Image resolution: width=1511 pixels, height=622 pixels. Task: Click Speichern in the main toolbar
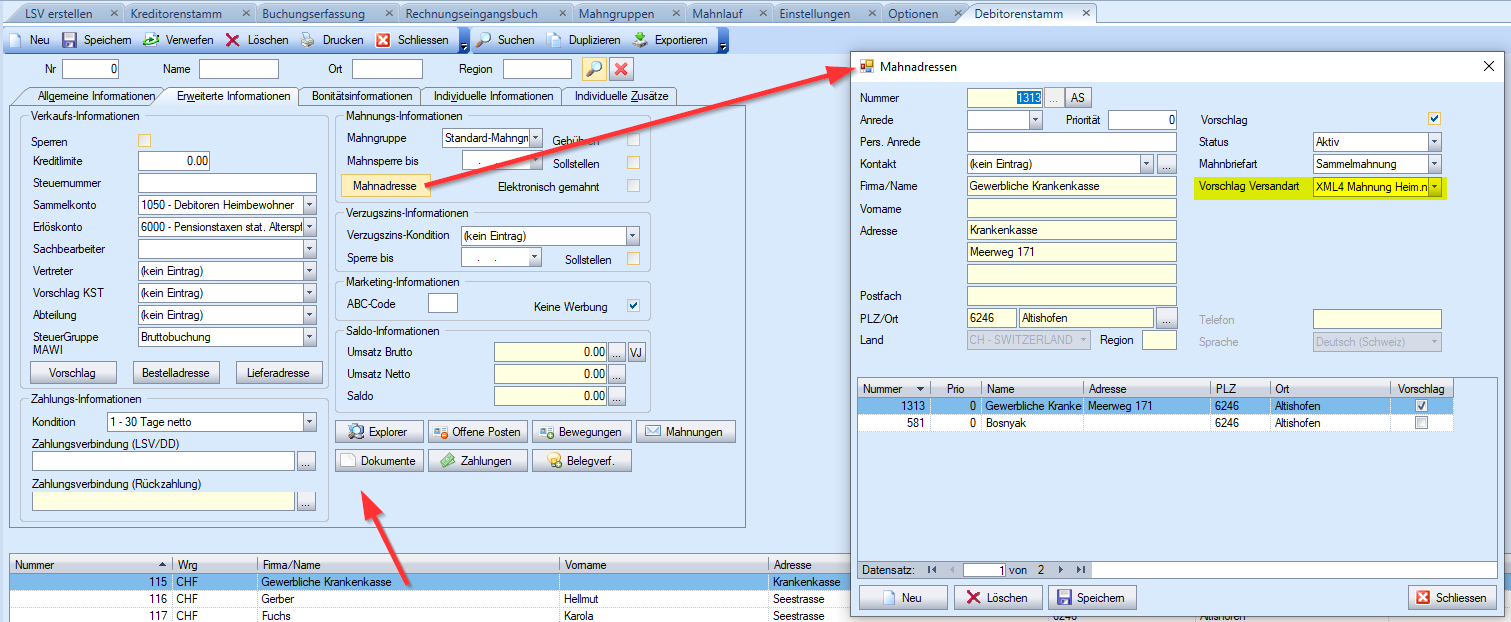96,40
